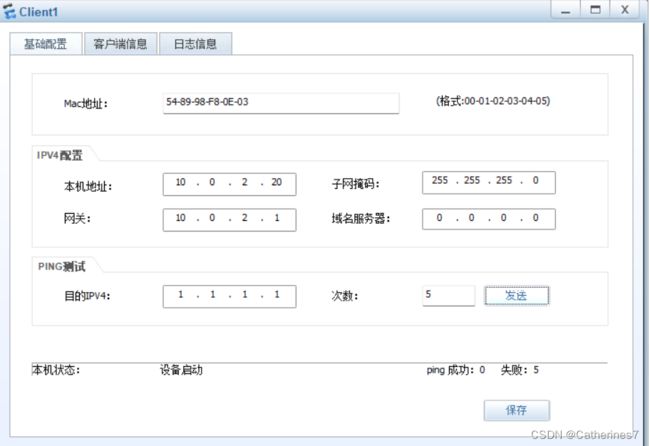
Task: Open the 客户端信息 tab
Action: click(x=120, y=44)
